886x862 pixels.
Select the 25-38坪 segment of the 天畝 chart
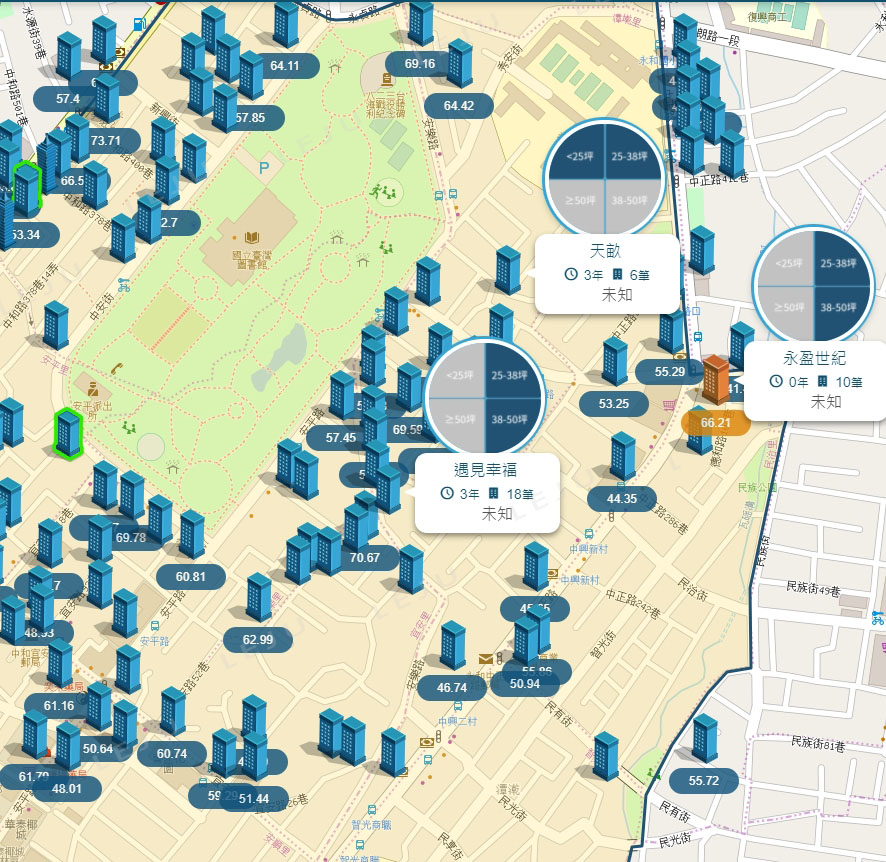pos(632,153)
